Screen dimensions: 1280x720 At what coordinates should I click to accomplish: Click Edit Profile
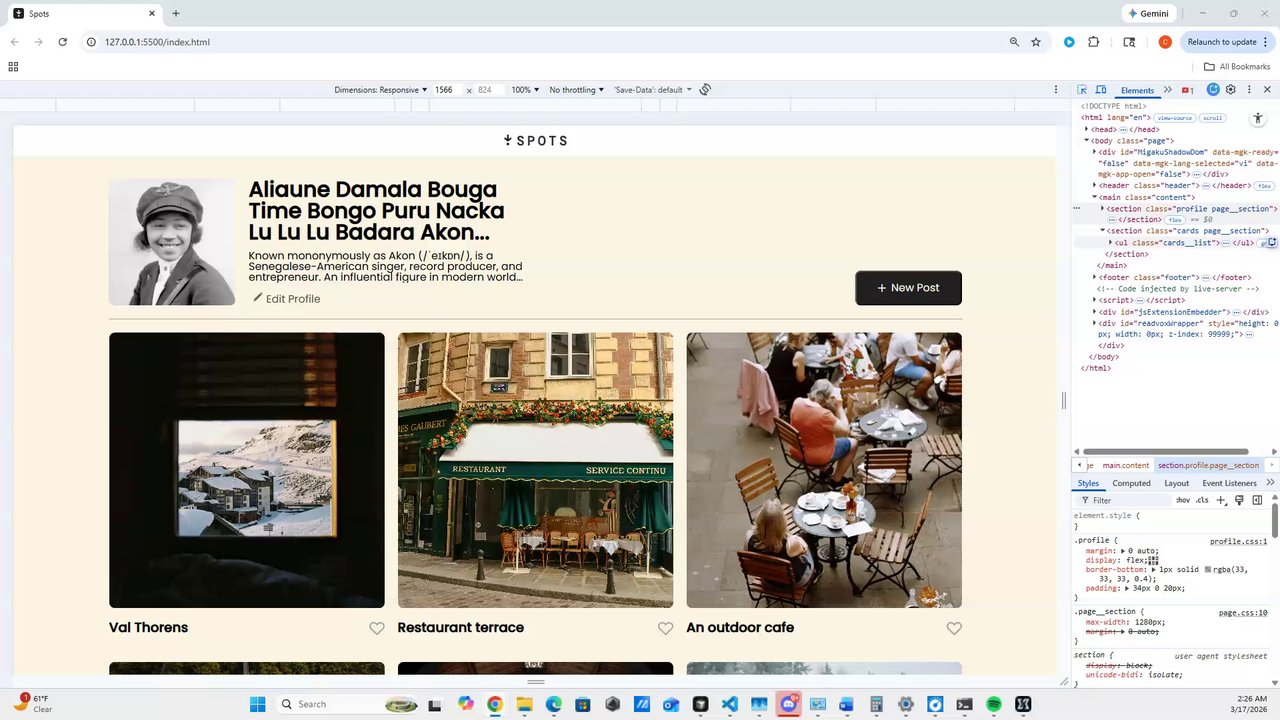tap(286, 299)
